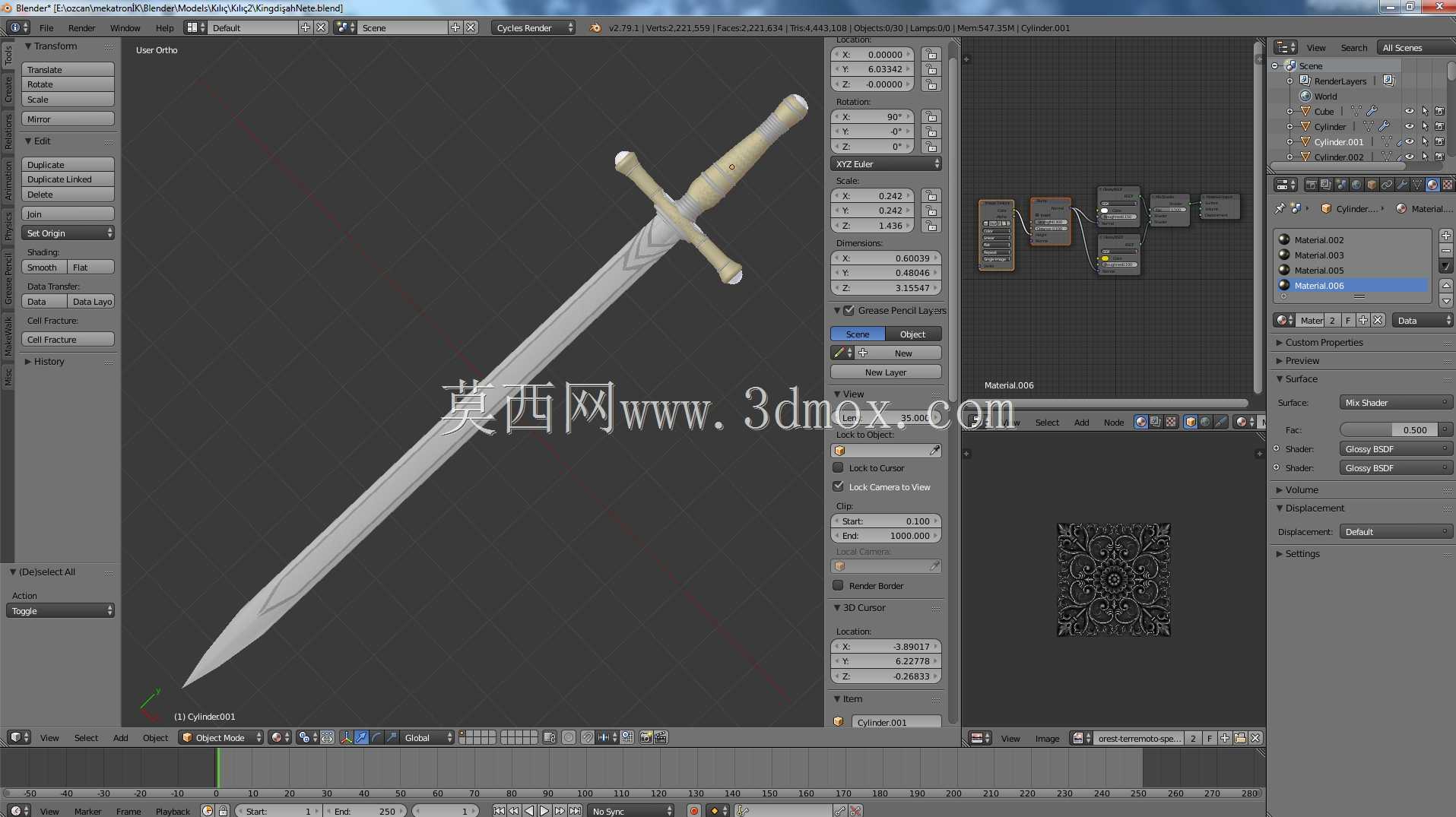
Task: Click the pin icon in the properties breadcrumb
Action: click(1280, 208)
